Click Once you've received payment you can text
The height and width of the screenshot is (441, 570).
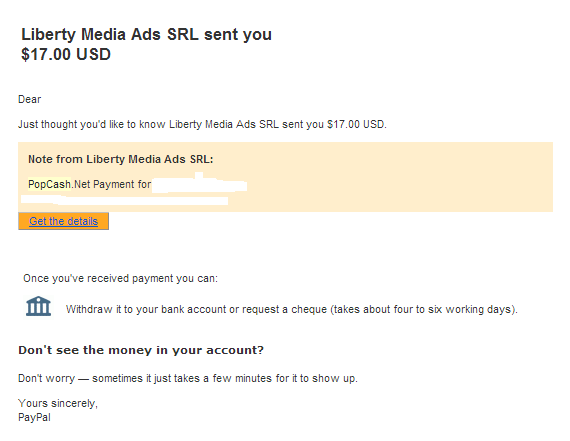pyautogui.click(x=120, y=278)
